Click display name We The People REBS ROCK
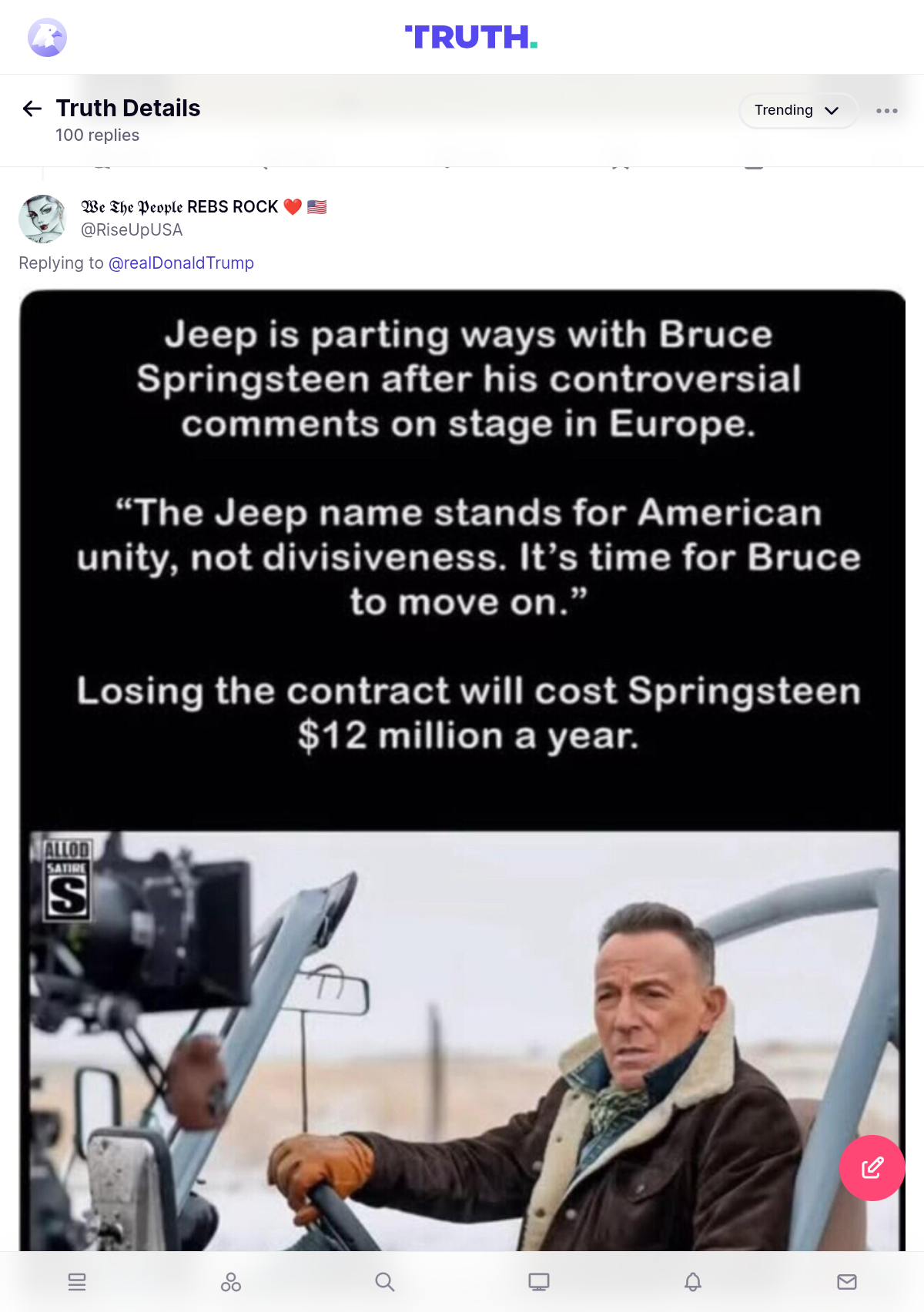The image size is (924, 1312). pyautogui.click(x=179, y=207)
